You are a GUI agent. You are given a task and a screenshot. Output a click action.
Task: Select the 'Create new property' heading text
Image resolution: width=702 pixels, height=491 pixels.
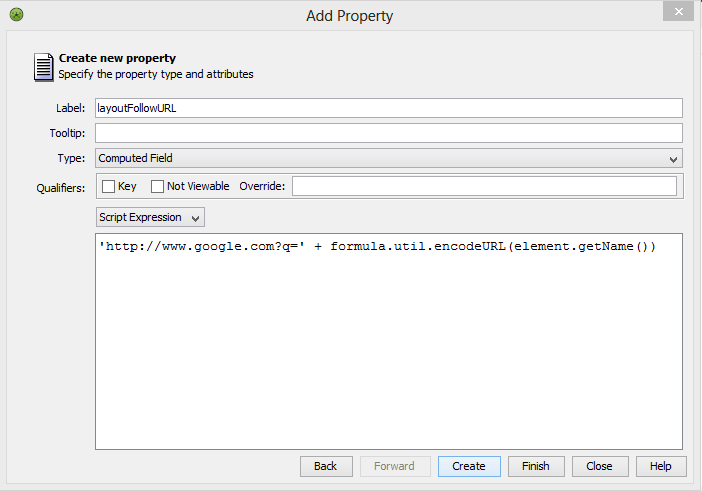[117, 58]
